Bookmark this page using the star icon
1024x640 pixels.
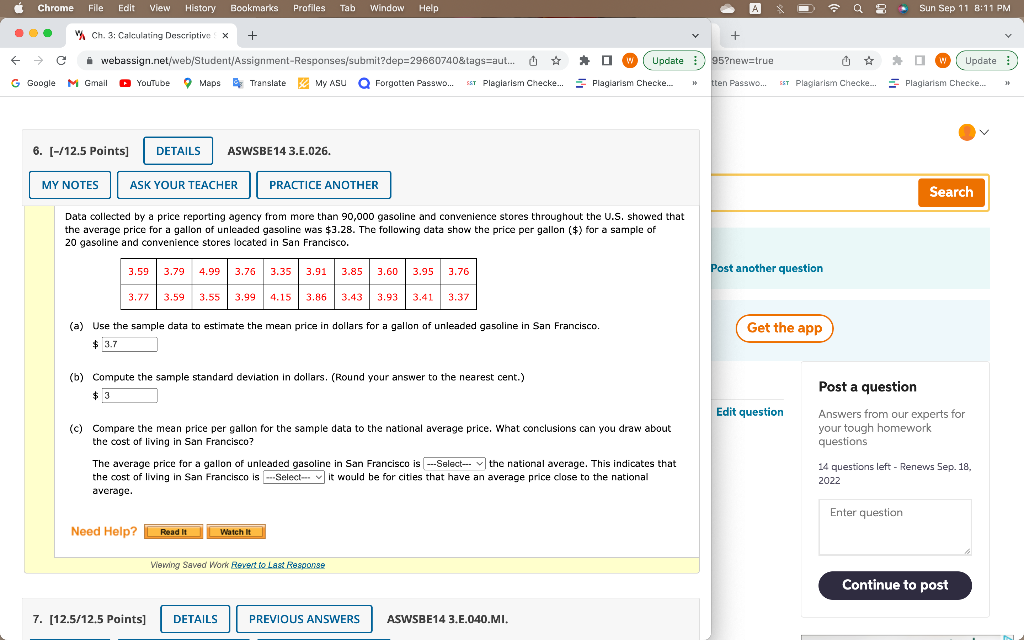tap(555, 60)
